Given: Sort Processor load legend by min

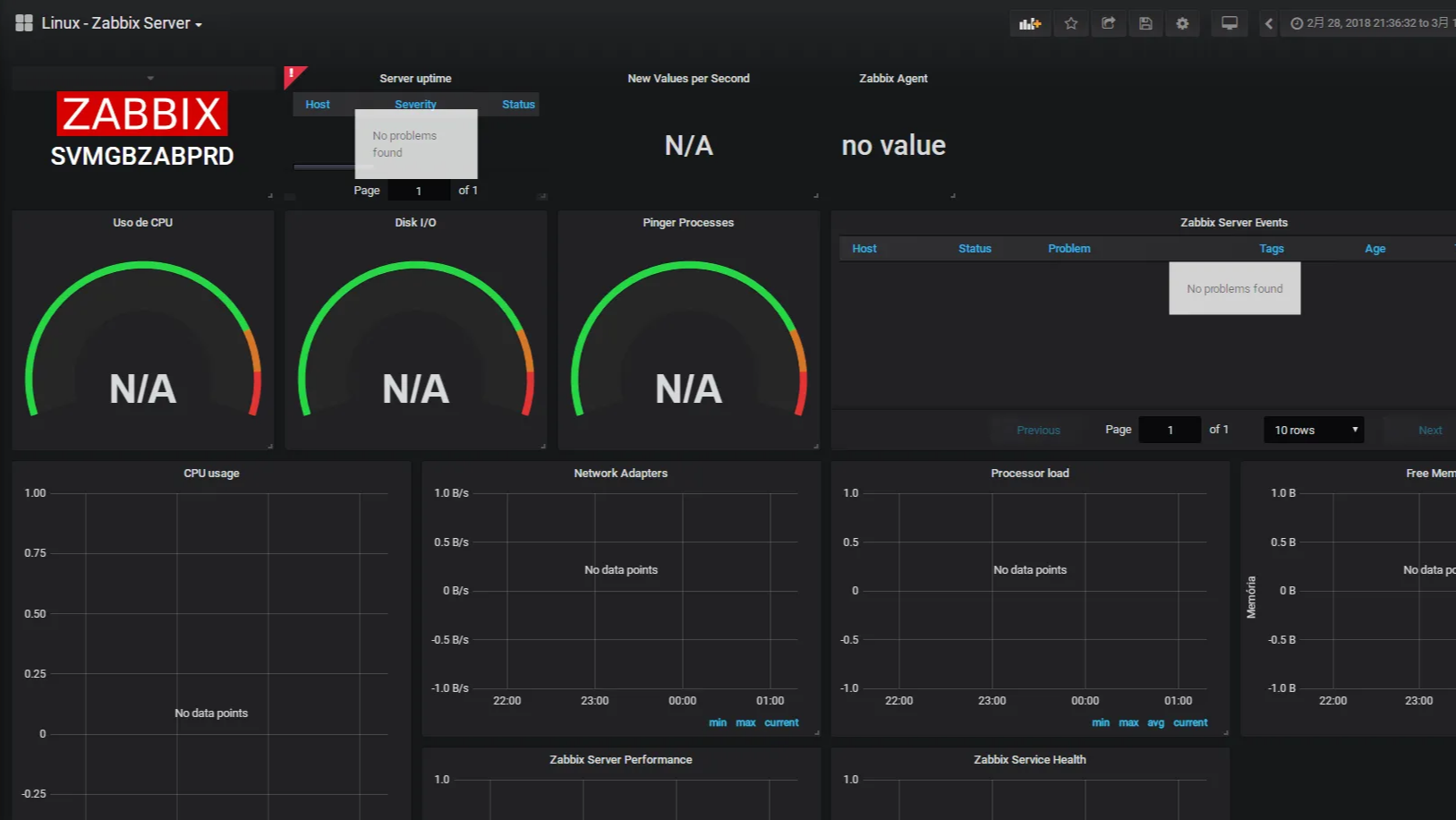Looking at the screenshot, I should [x=1101, y=723].
